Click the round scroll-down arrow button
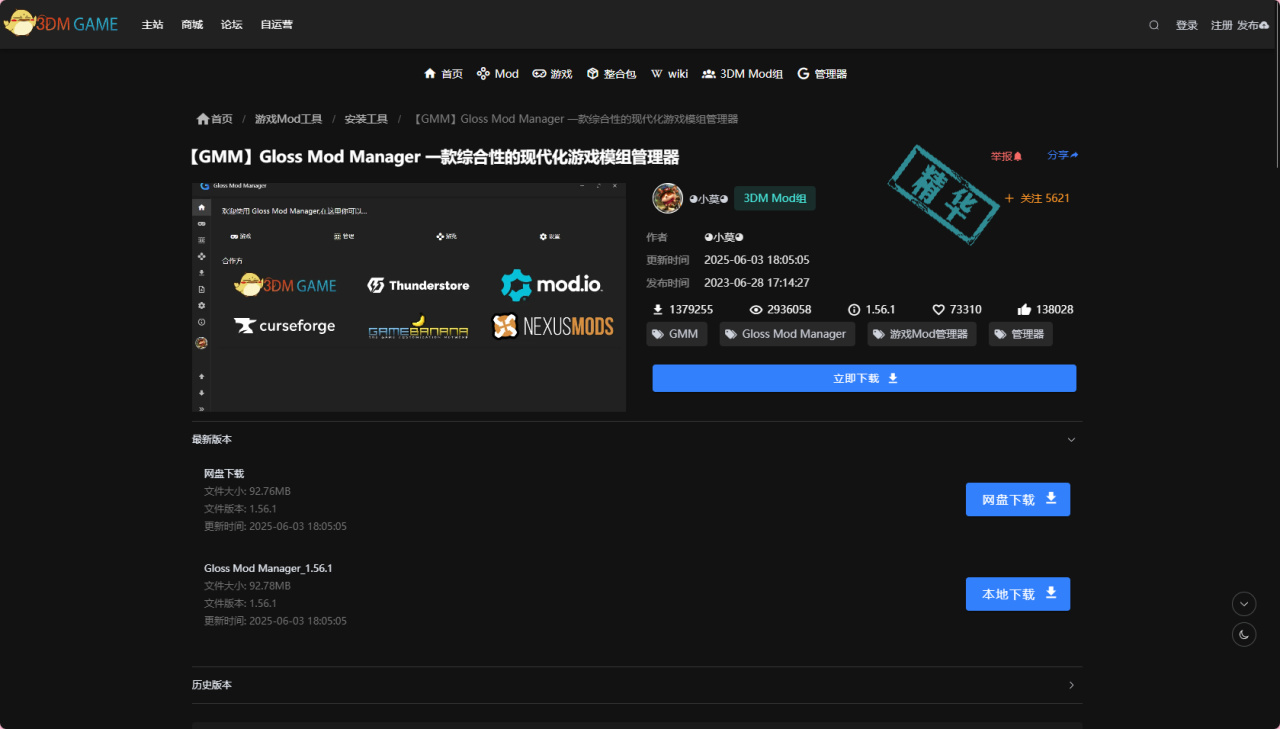 click(x=1244, y=604)
